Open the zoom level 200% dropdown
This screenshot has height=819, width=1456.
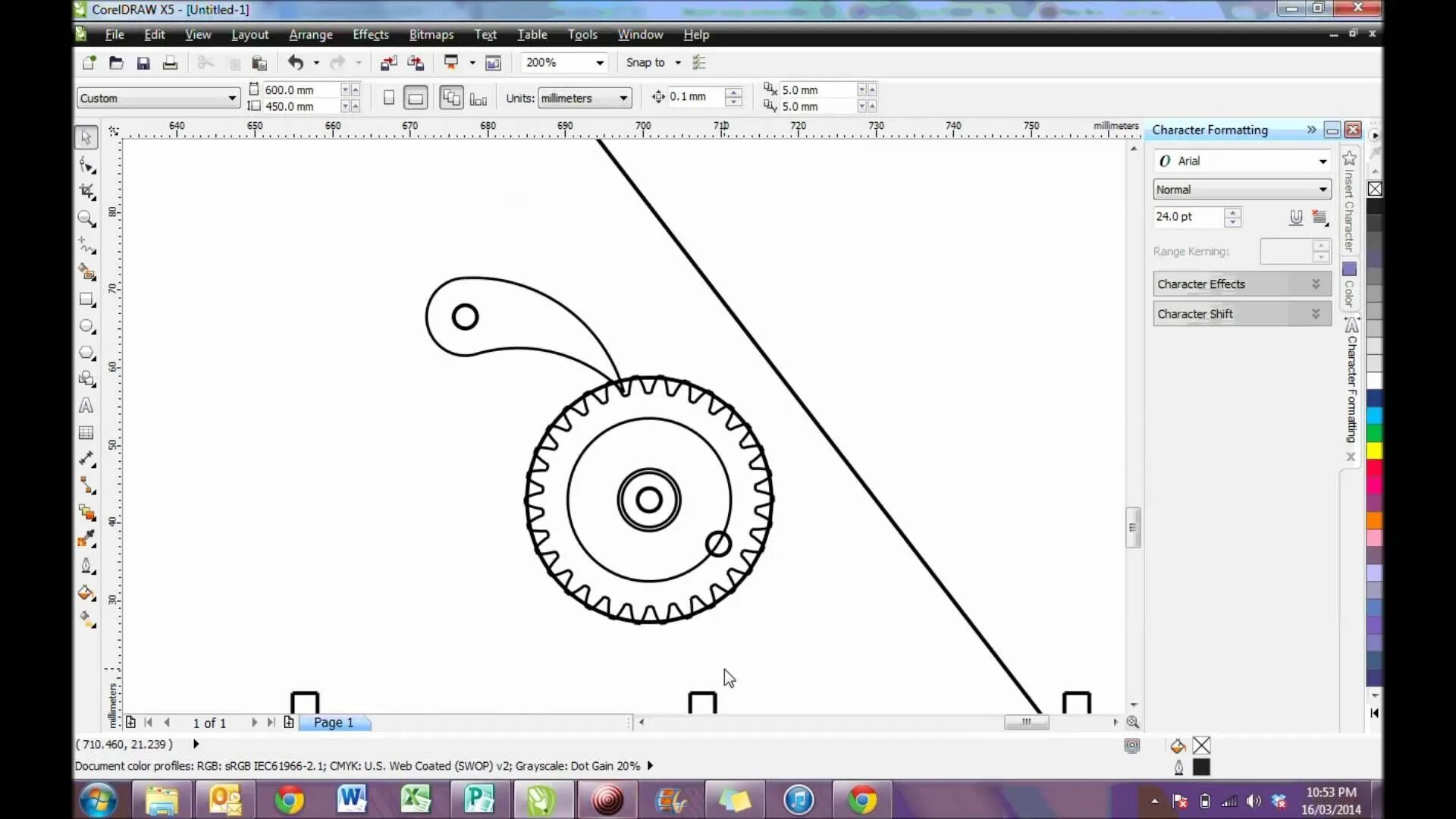tap(599, 63)
